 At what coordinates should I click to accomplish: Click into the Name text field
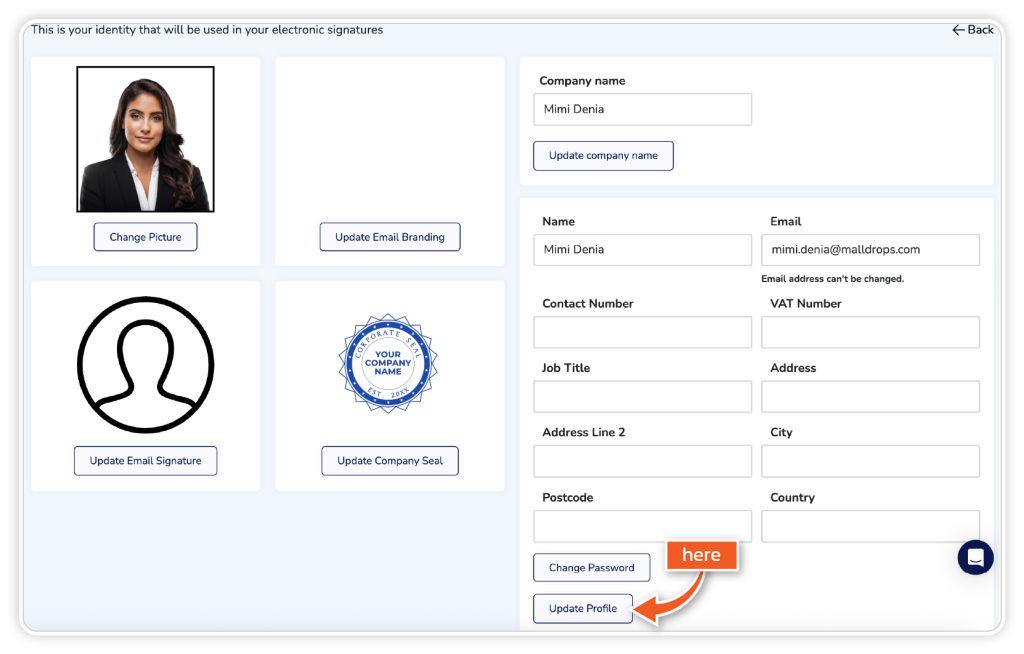click(x=642, y=250)
